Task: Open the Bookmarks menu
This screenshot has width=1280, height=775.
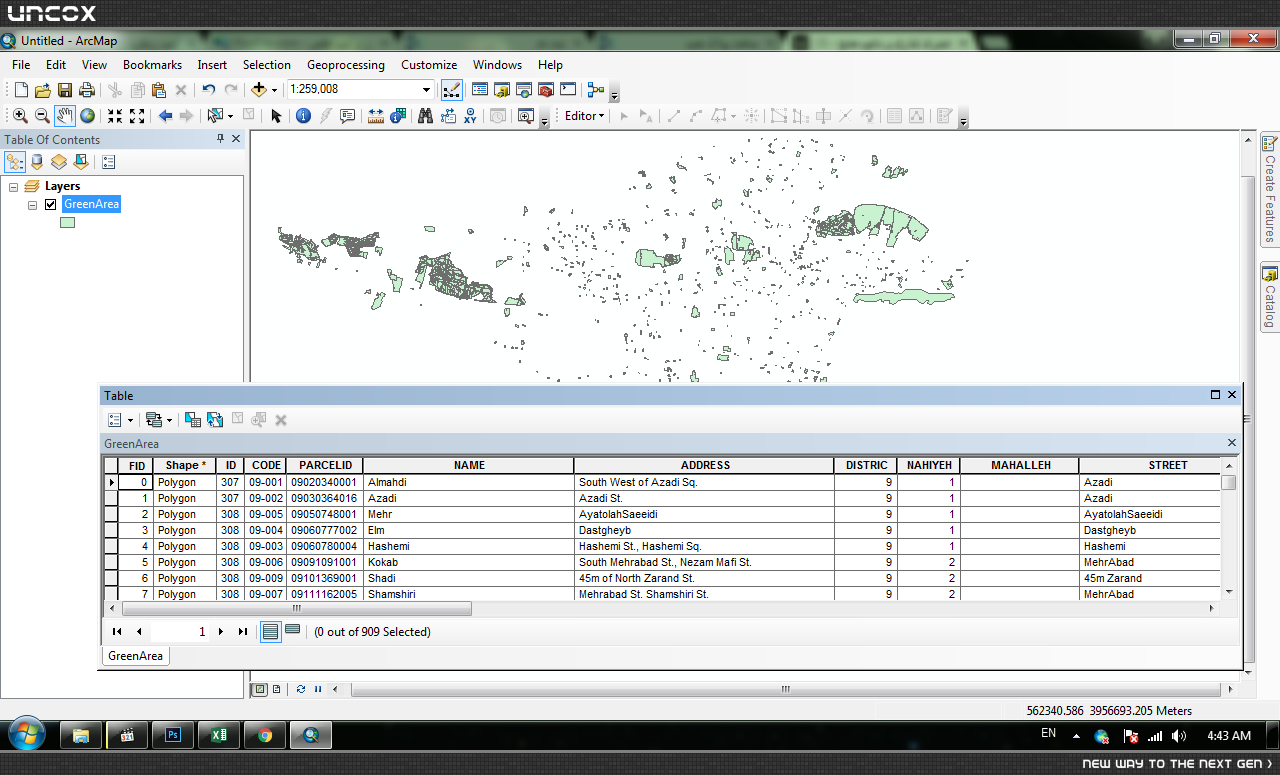Action: coord(152,65)
